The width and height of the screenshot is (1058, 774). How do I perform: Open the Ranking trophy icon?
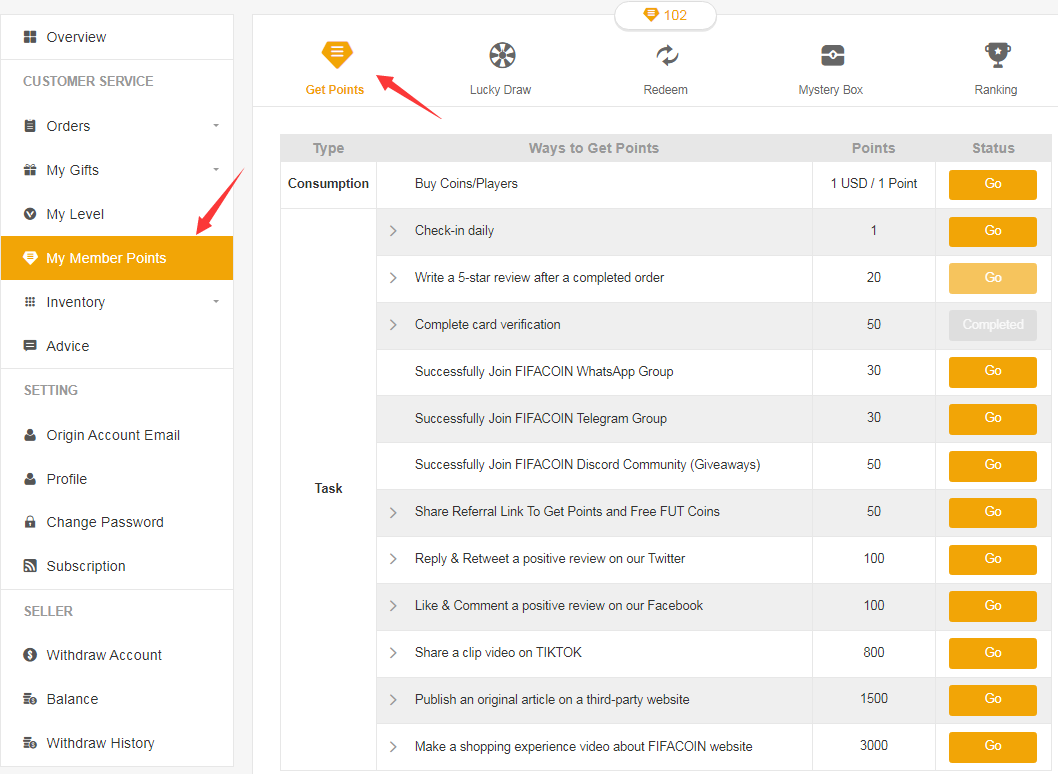[996, 54]
